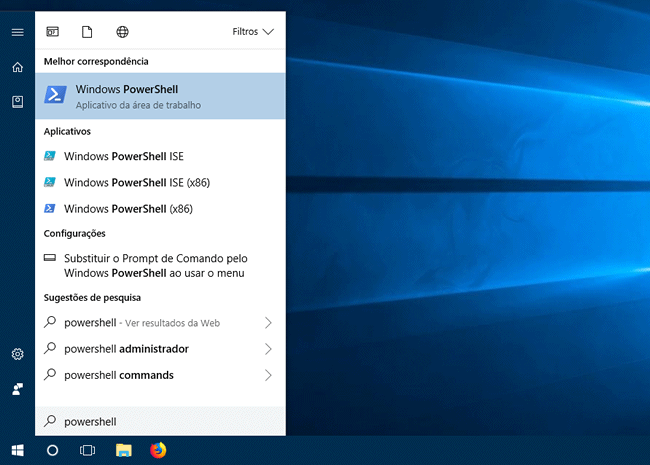Image resolution: width=650 pixels, height=465 pixels.
Task: Filter results by Documents icon
Action: click(x=87, y=32)
